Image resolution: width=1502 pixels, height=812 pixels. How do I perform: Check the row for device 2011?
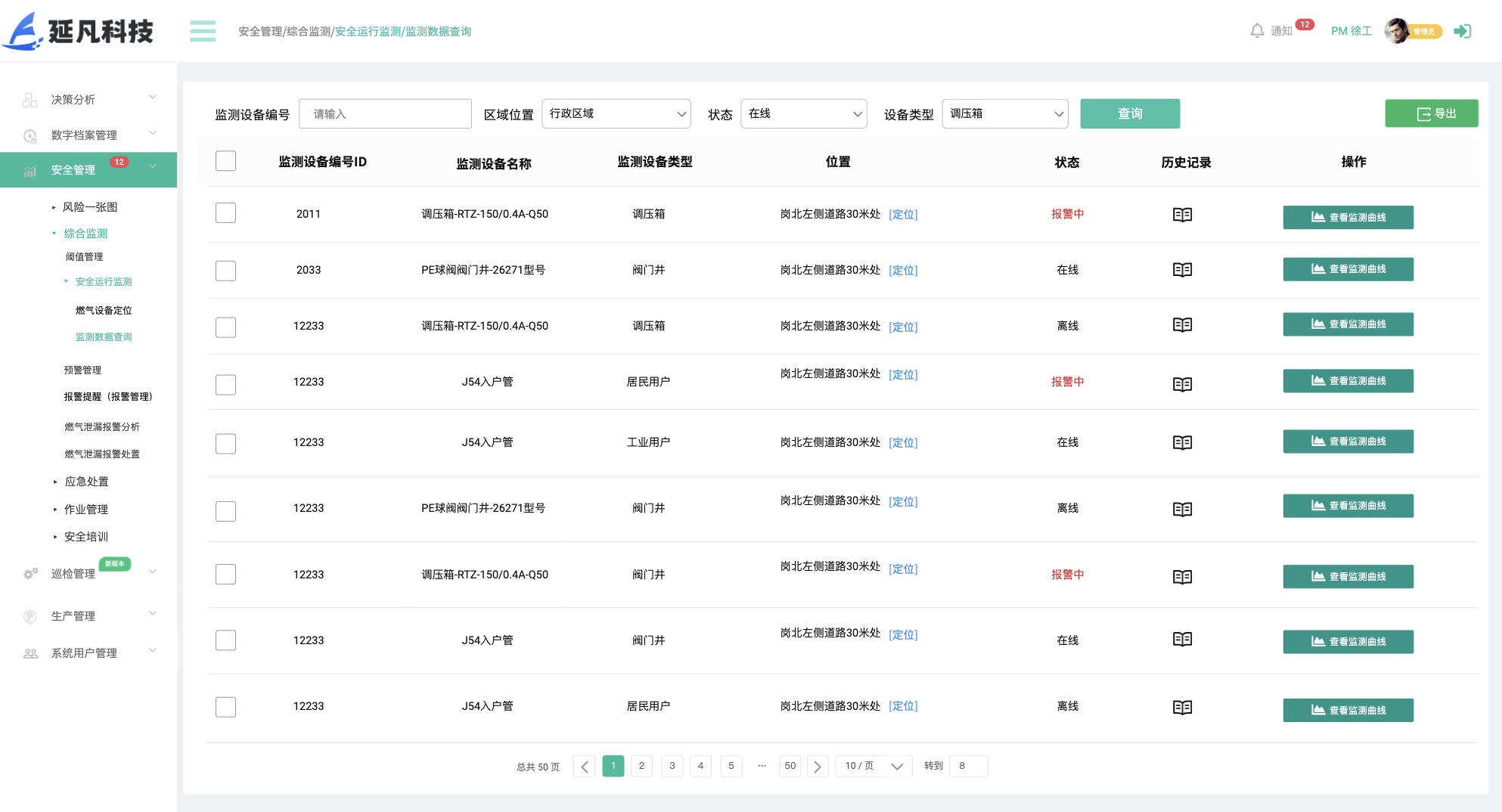[225, 212]
